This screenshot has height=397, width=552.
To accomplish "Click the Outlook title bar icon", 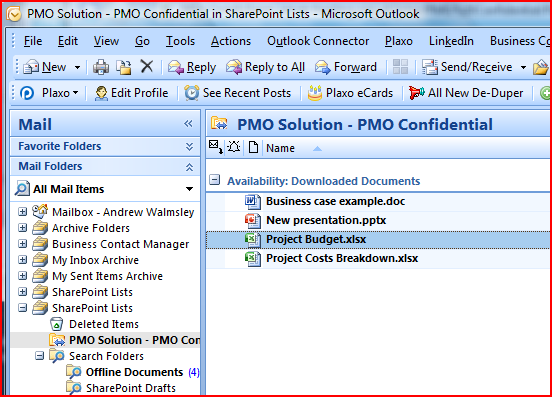I will pyautogui.click(x=14, y=14).
